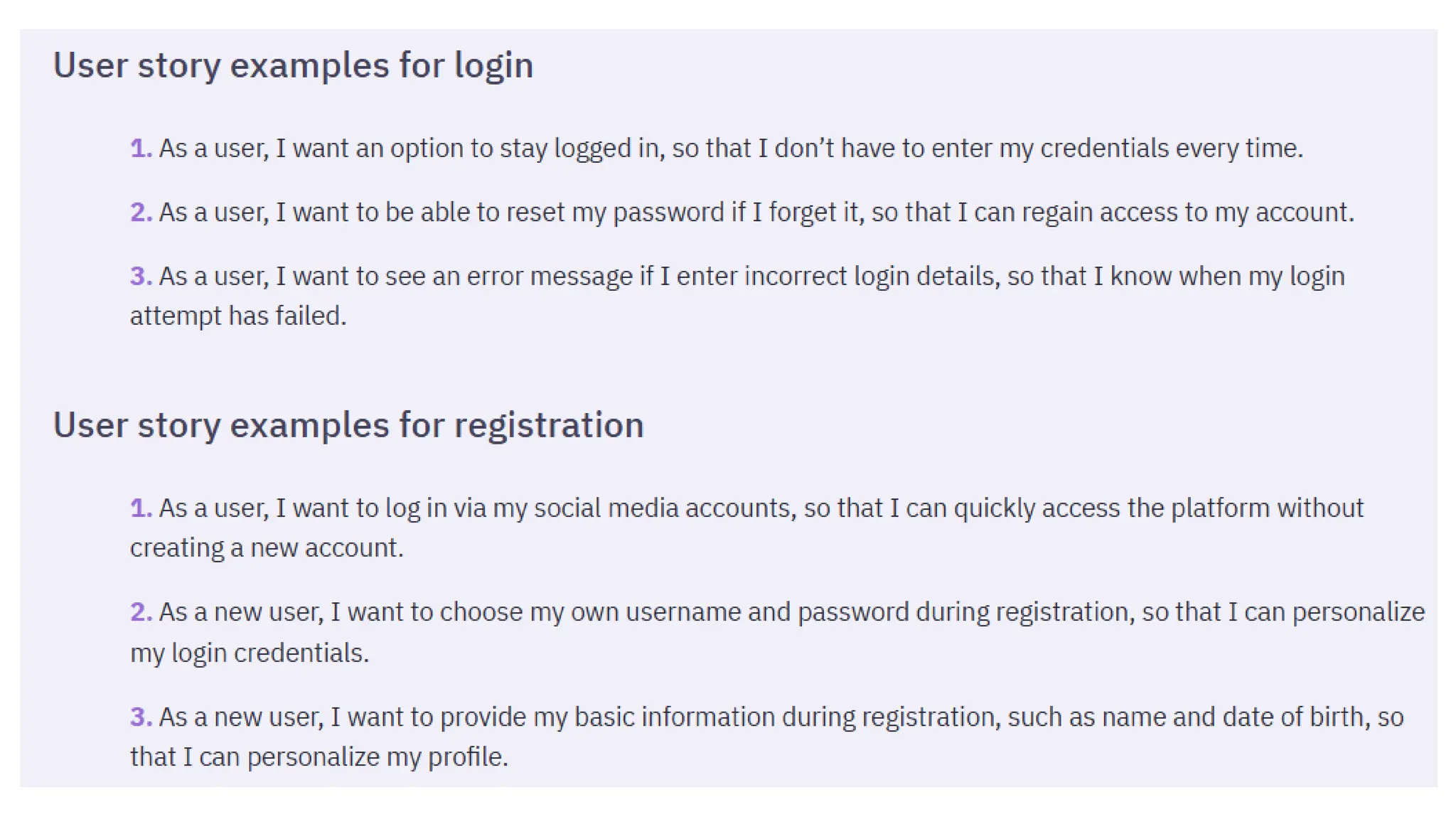Click number 2 marker in the login list

(x=141, y=213)
